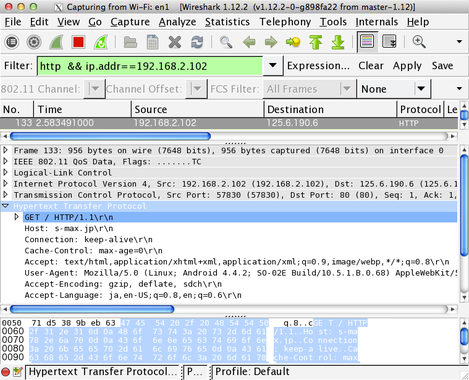Screen dimensions: 469x380
Task: Click into the display filter field
Action: (x=150, y=66)
